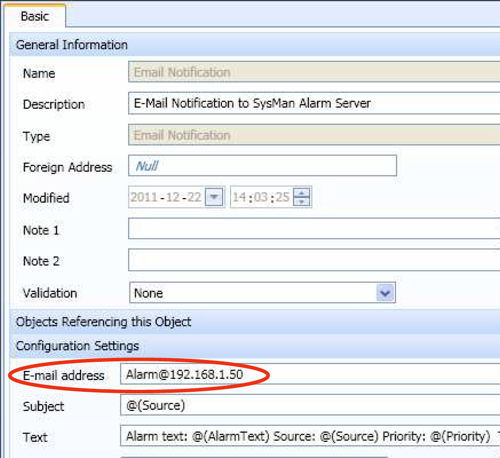Collapse the General Information section header

[x=255, y=45]
